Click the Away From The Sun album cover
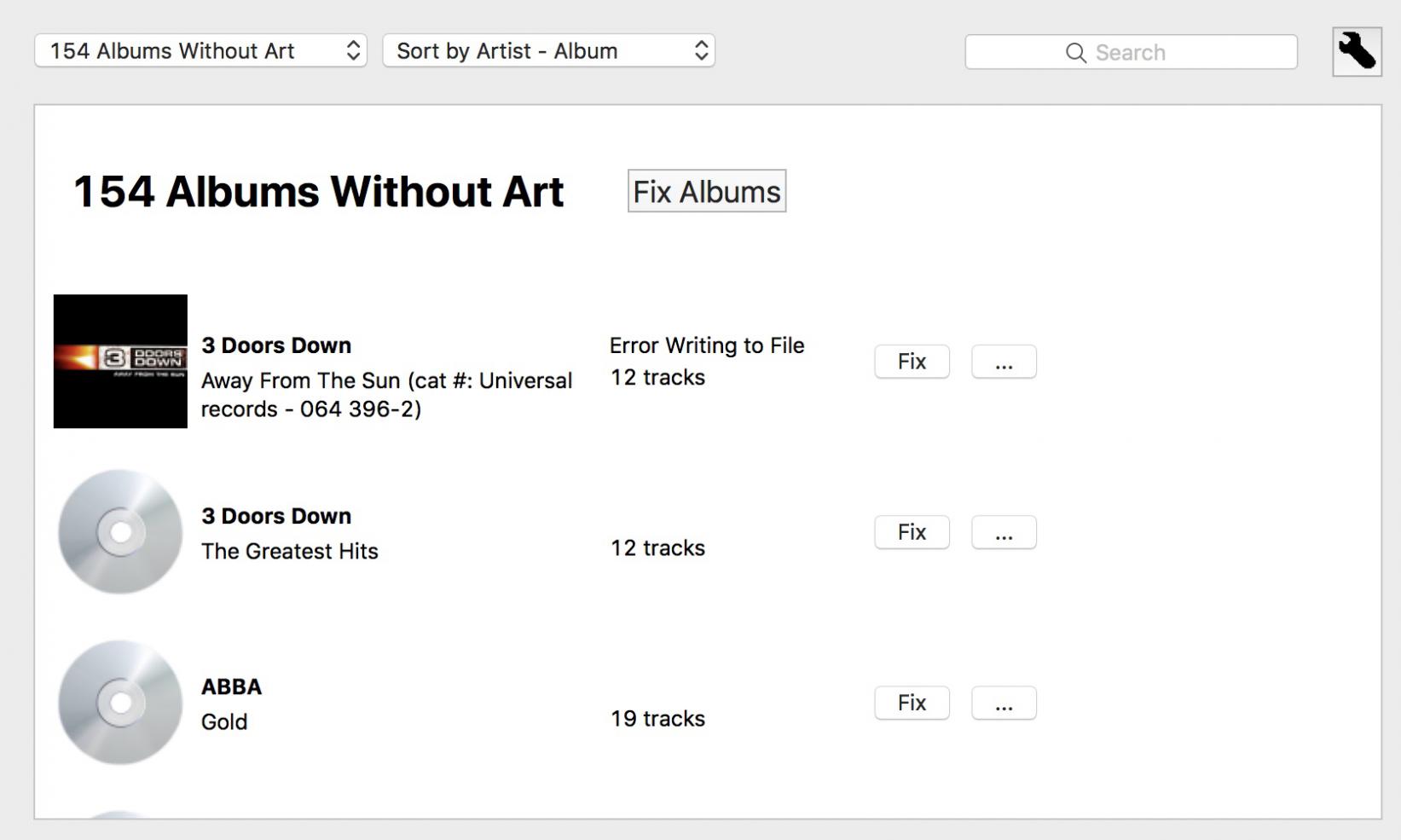The width and height of the screenshot is (1401, 840). click(x=120, y=362)
